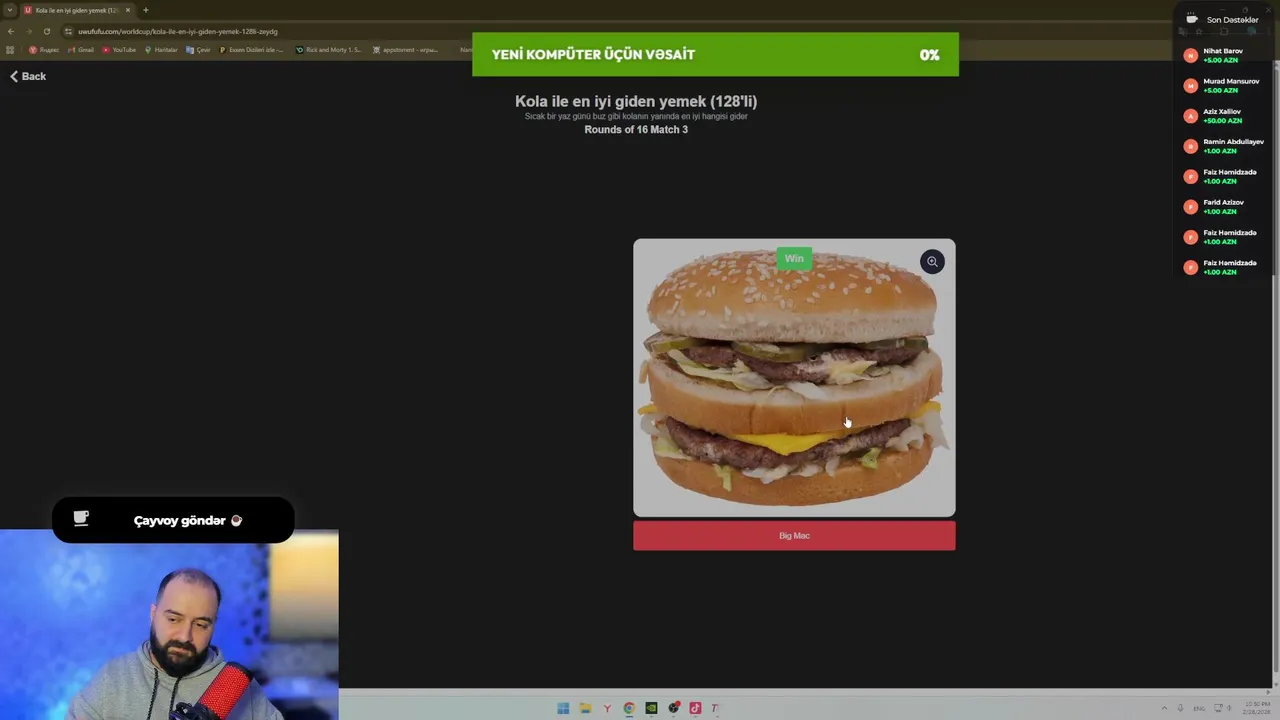Click the 'Rounds of 16 Match 3' text
The image size is (1280, 720).
click(x=636, y=130)
